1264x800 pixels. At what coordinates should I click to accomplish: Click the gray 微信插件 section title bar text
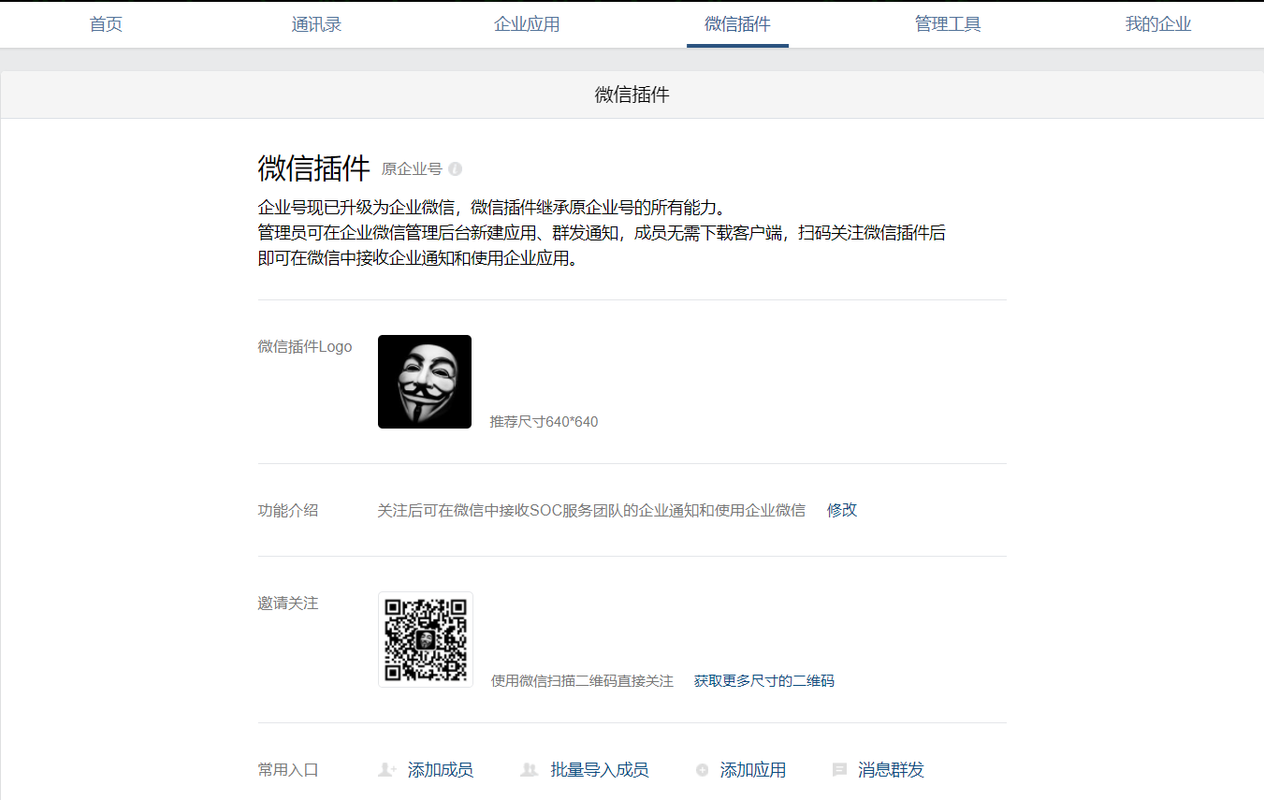(632, 95)
